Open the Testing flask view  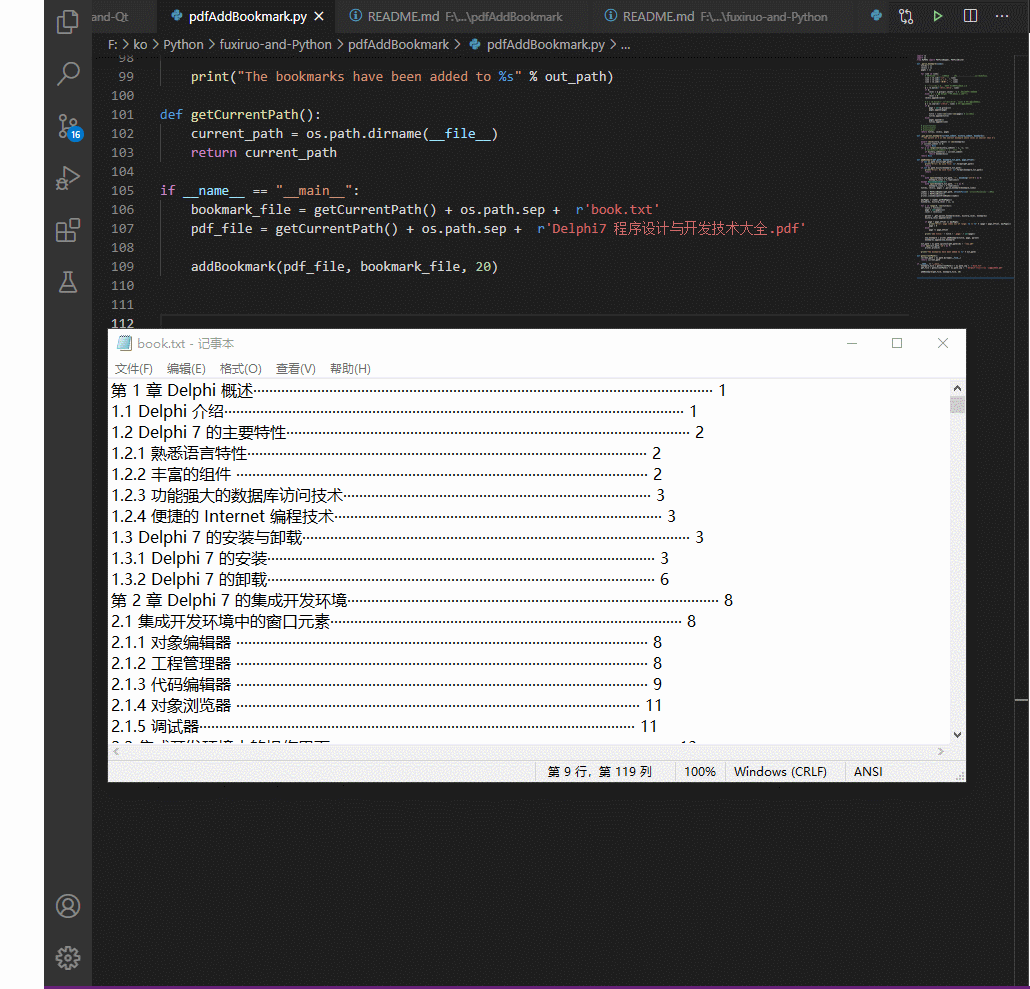[x=68, y=282]
